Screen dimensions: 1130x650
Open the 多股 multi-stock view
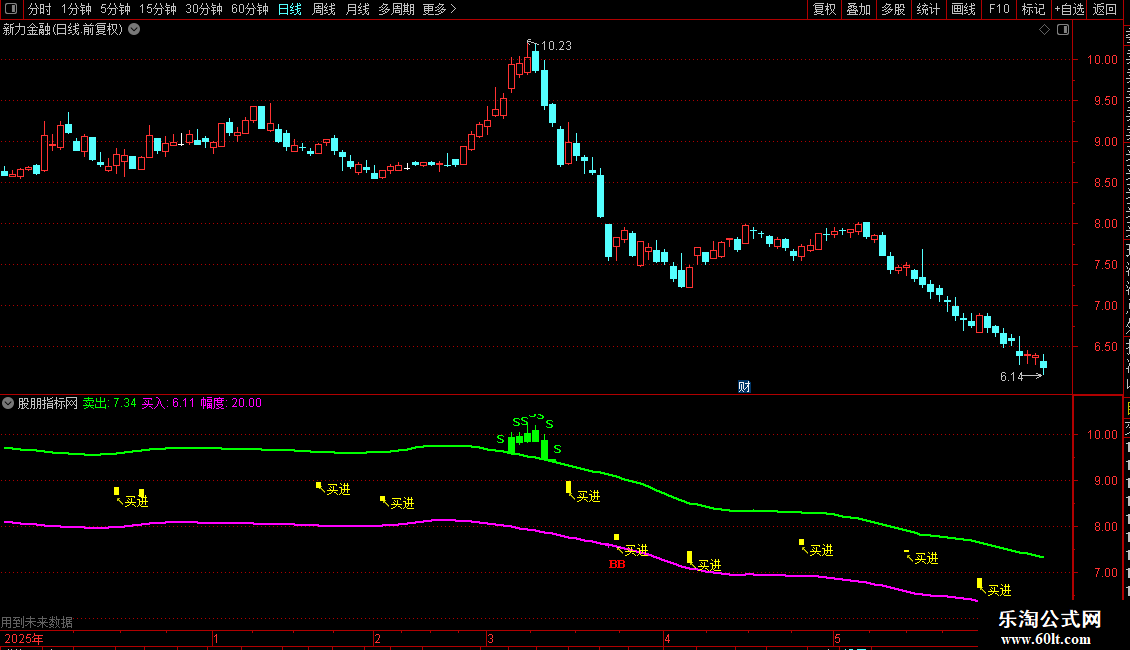point(893,9)
